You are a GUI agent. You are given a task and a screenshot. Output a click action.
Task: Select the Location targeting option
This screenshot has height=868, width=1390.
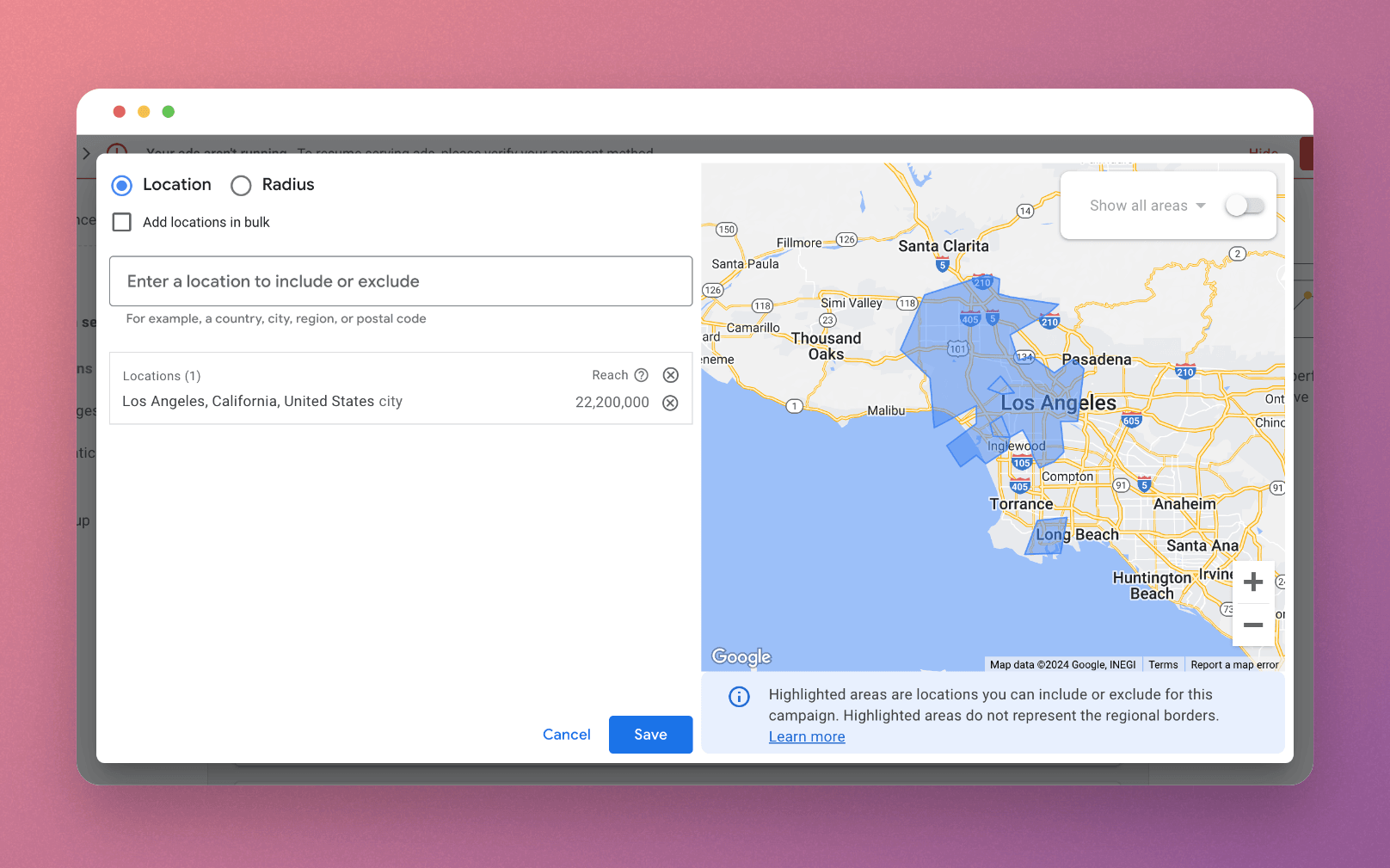[x=121, y=185]
